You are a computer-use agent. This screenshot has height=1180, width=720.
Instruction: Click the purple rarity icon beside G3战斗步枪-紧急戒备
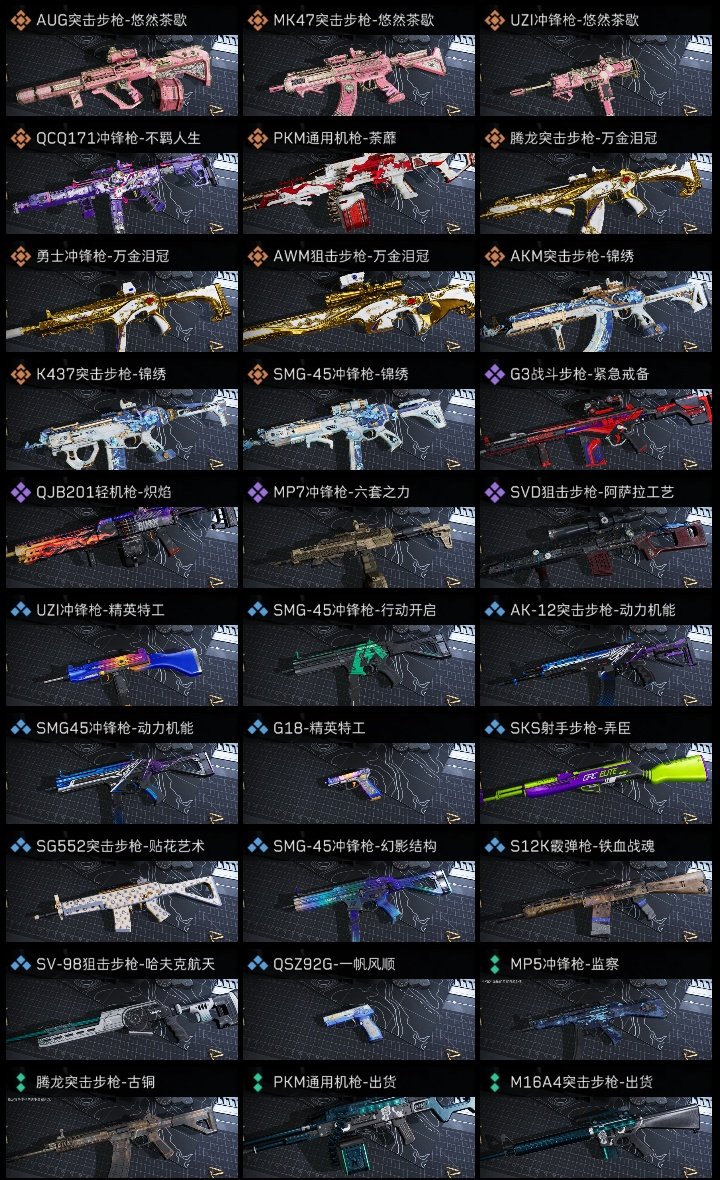click(494, 374)
